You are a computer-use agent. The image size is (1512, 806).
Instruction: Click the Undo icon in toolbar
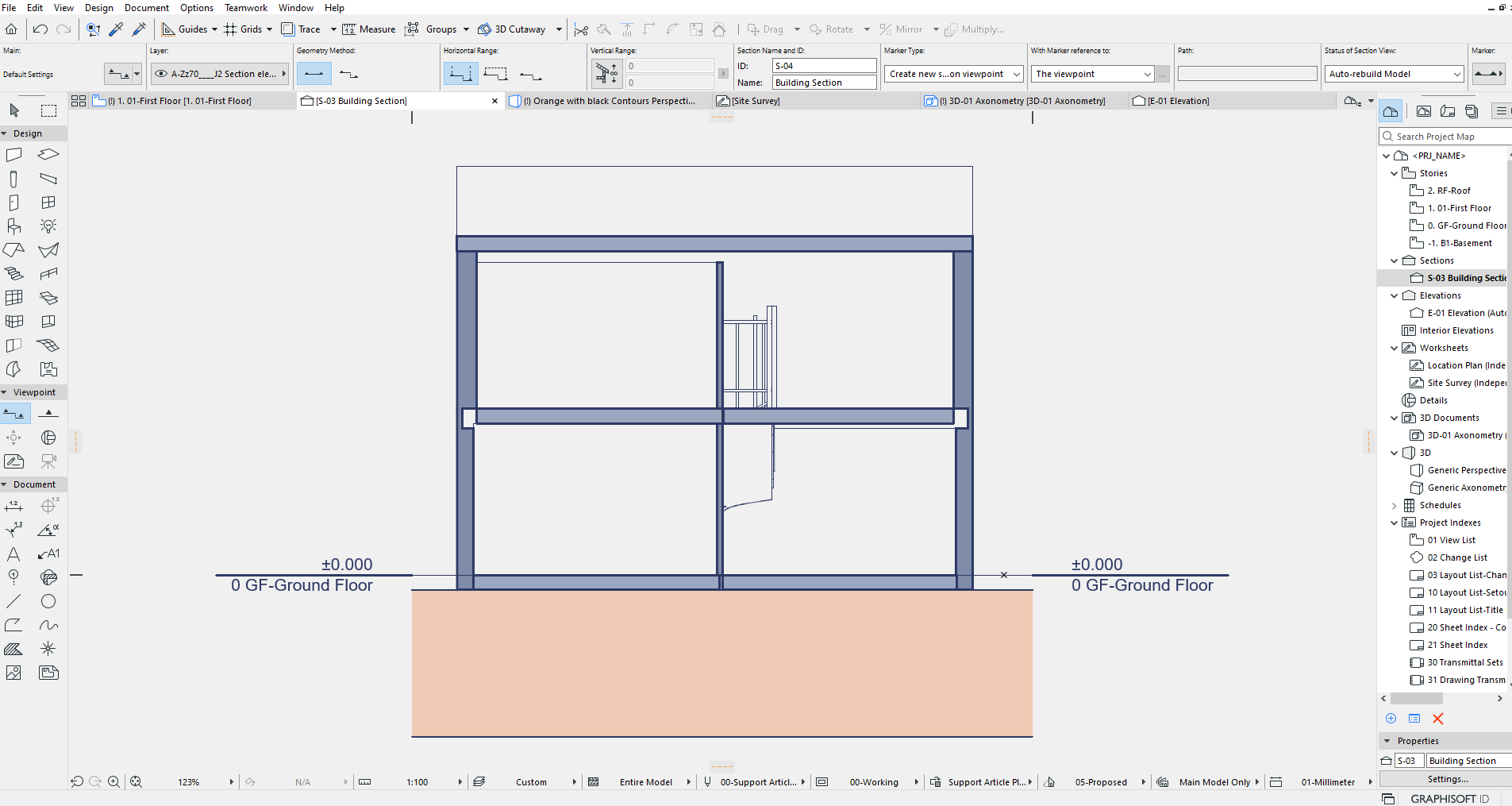(x=40, y=29)
